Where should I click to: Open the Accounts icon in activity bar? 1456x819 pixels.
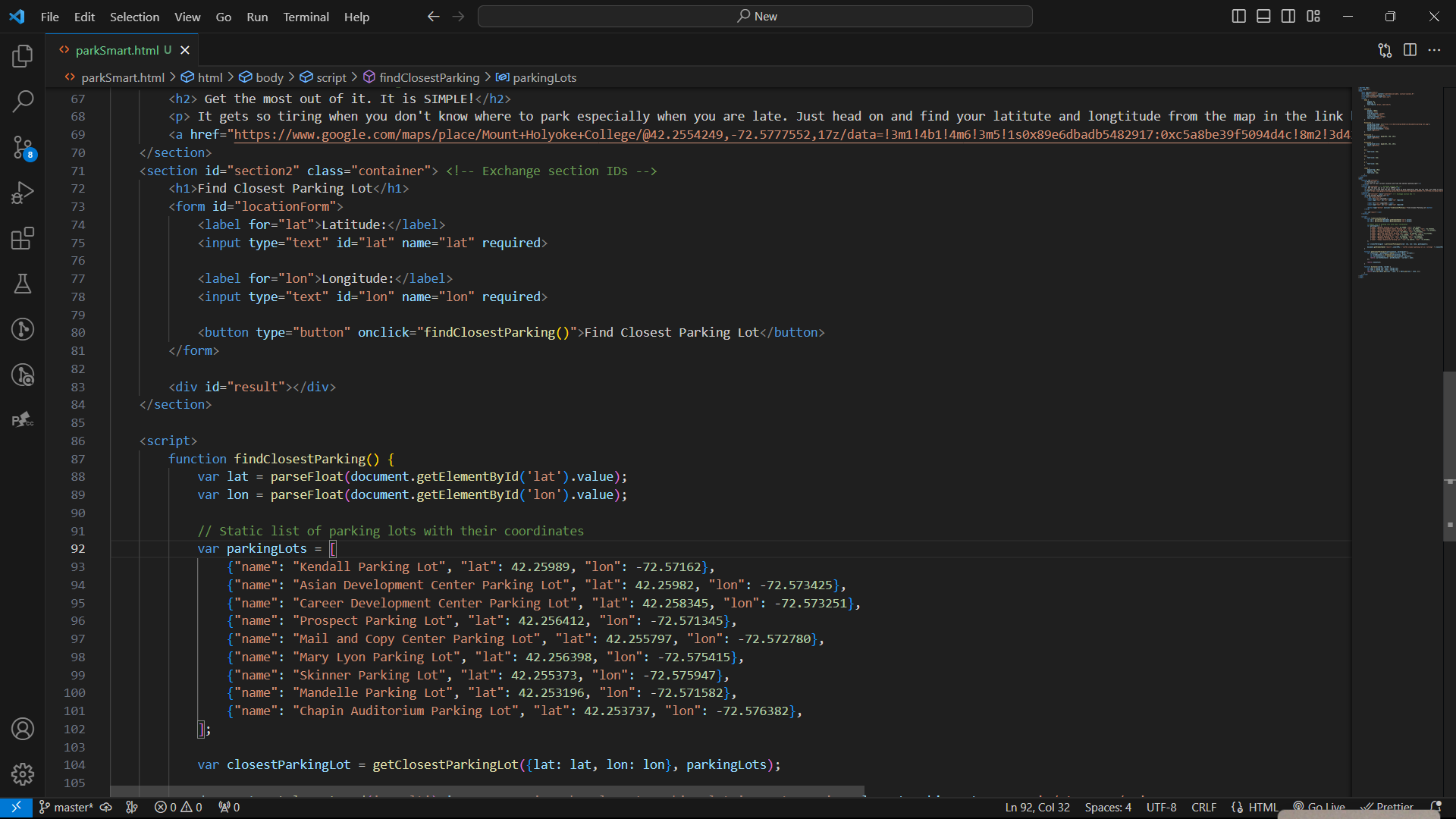click(x=23, y=729)
